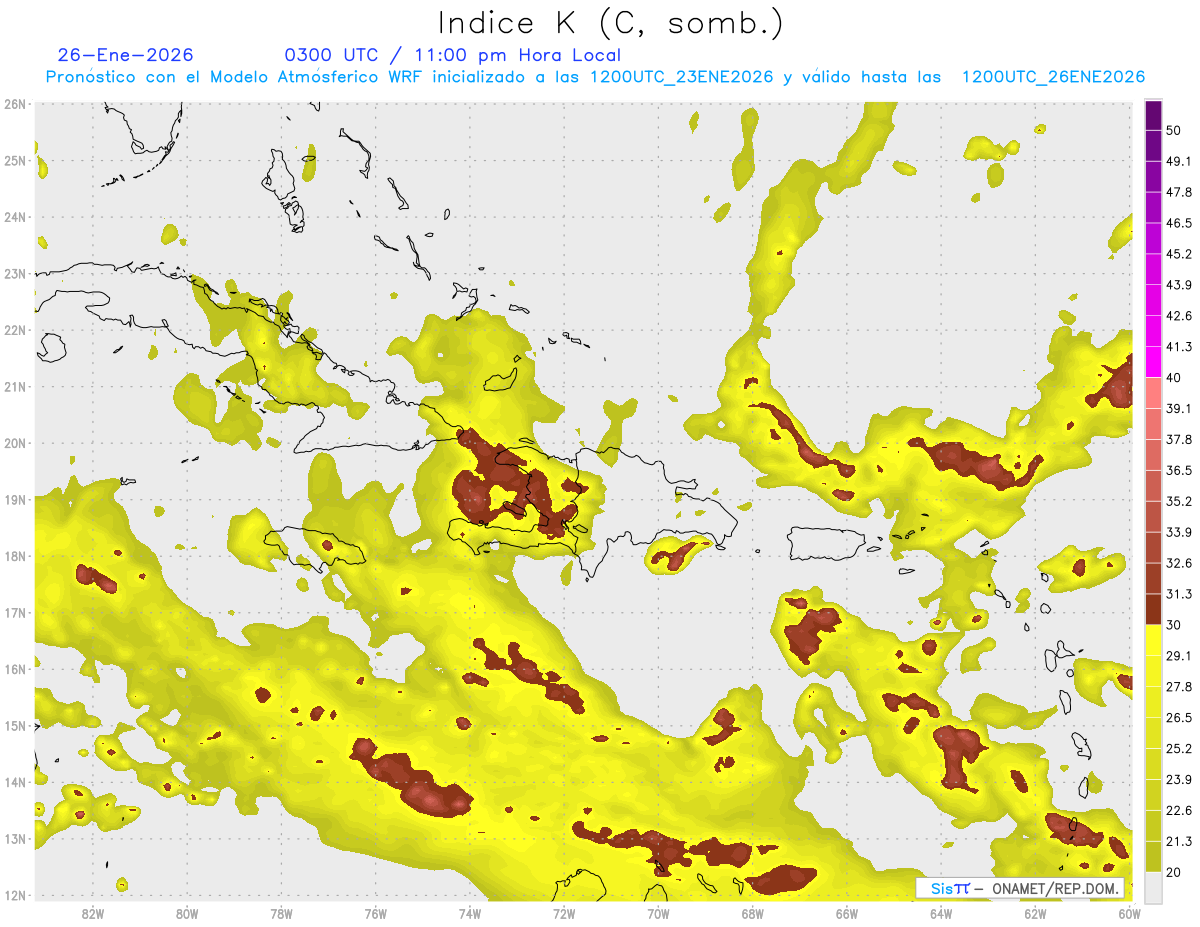Click colorbar value '50'

tap(1174, 130)
